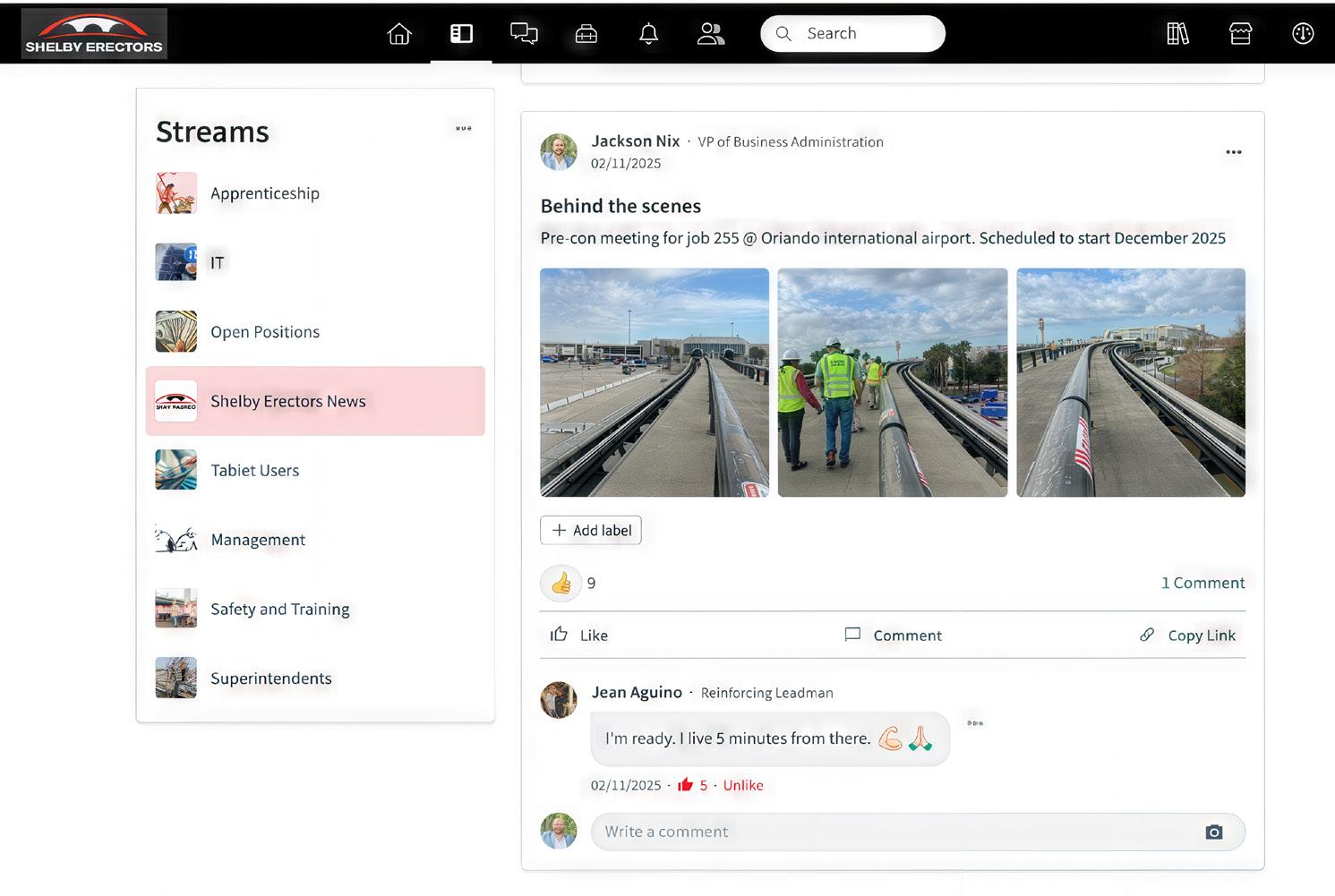
Task: Open the Safety and Training stream
Action: click(315, 609)
